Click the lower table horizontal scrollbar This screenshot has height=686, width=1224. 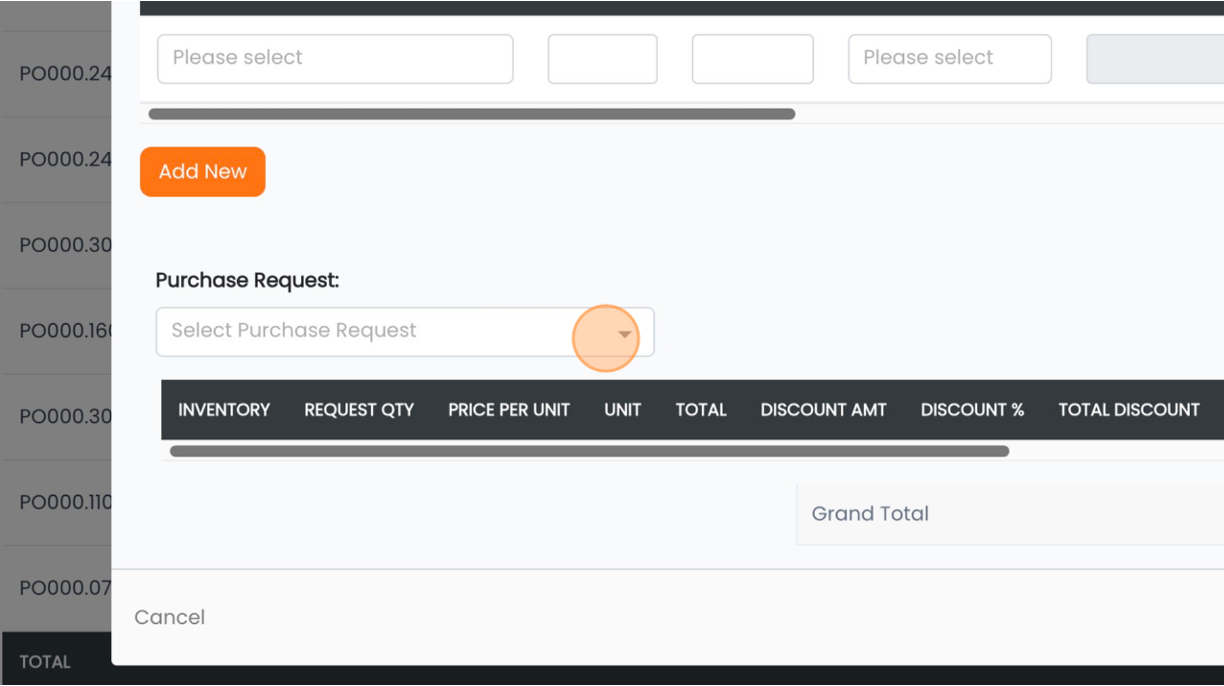[x=590, y=451]
